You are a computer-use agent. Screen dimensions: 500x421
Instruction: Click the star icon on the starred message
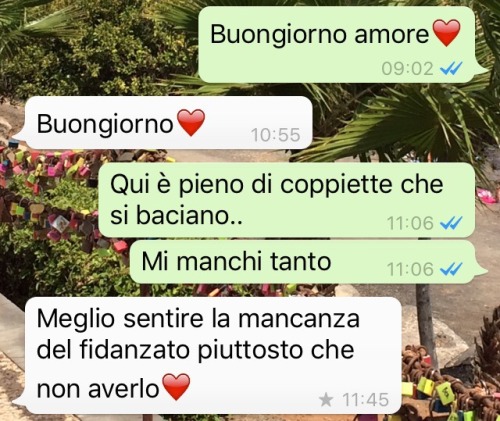[326, 399]
